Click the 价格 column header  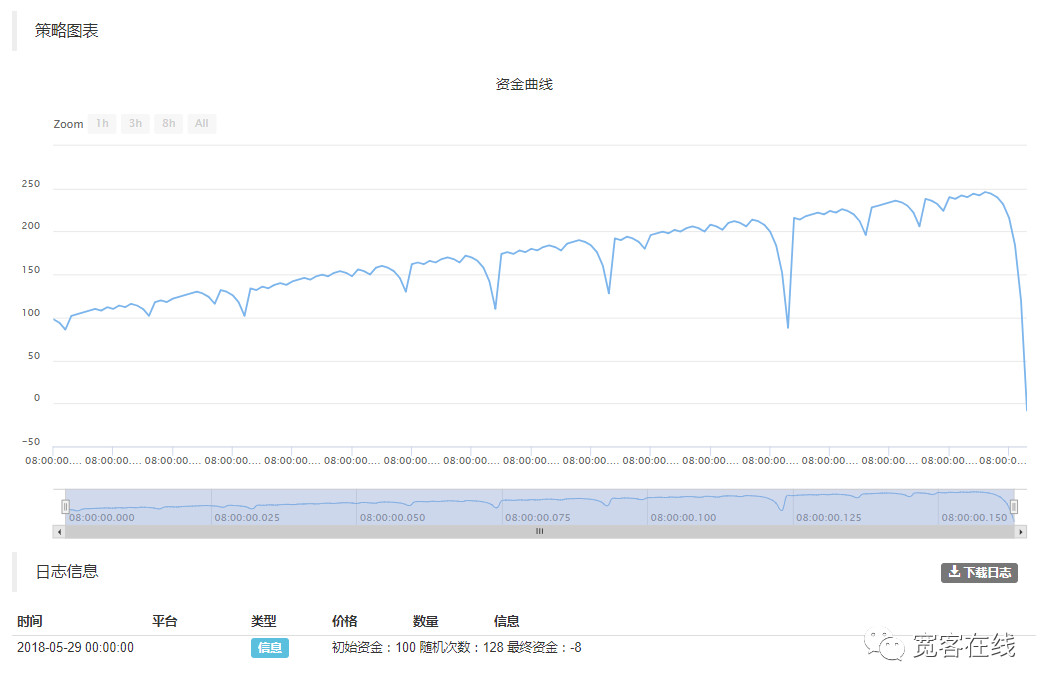[345, 621]
